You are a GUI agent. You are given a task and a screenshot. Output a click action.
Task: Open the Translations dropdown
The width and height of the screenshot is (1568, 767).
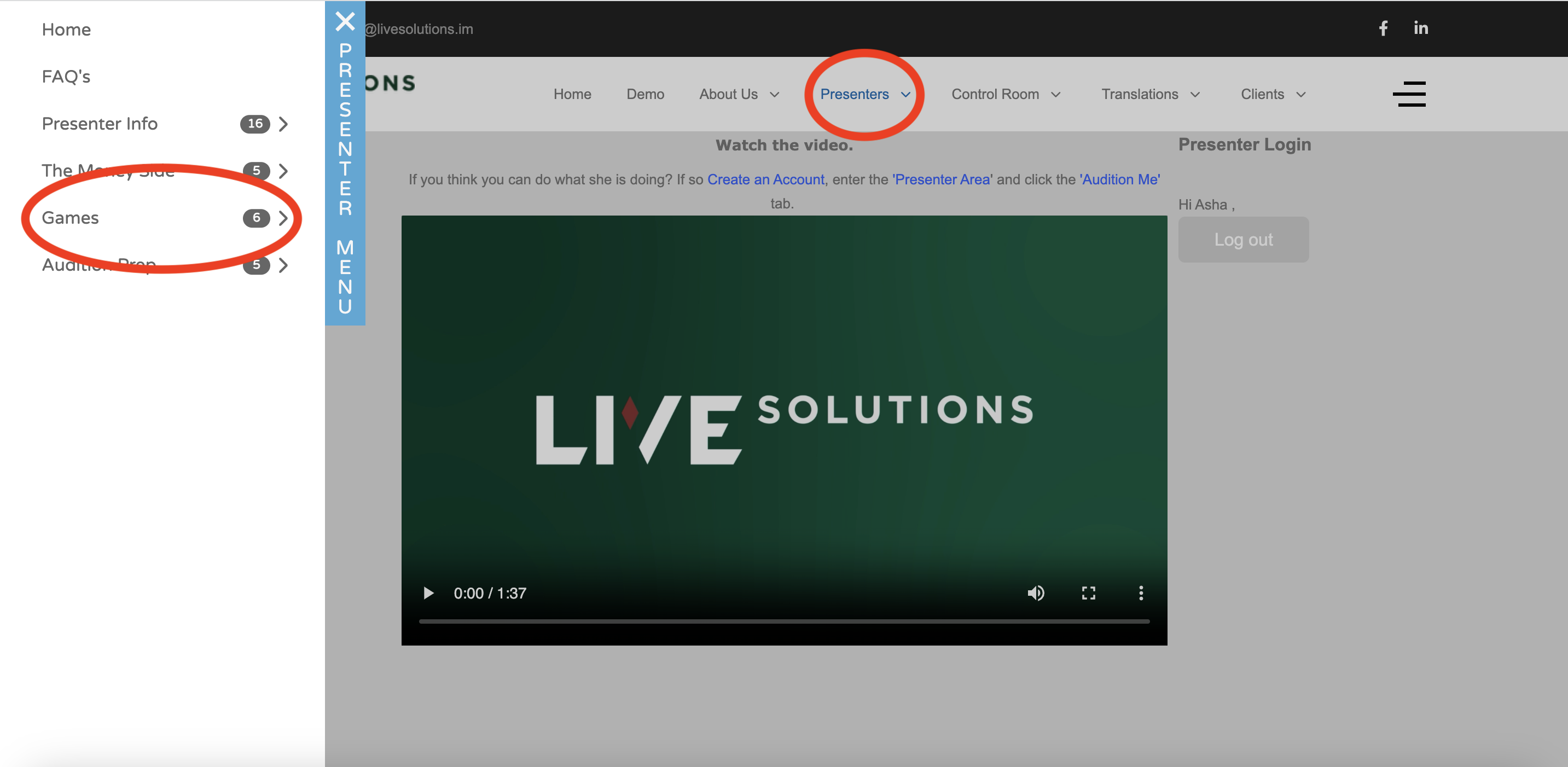click(1150, 94)
